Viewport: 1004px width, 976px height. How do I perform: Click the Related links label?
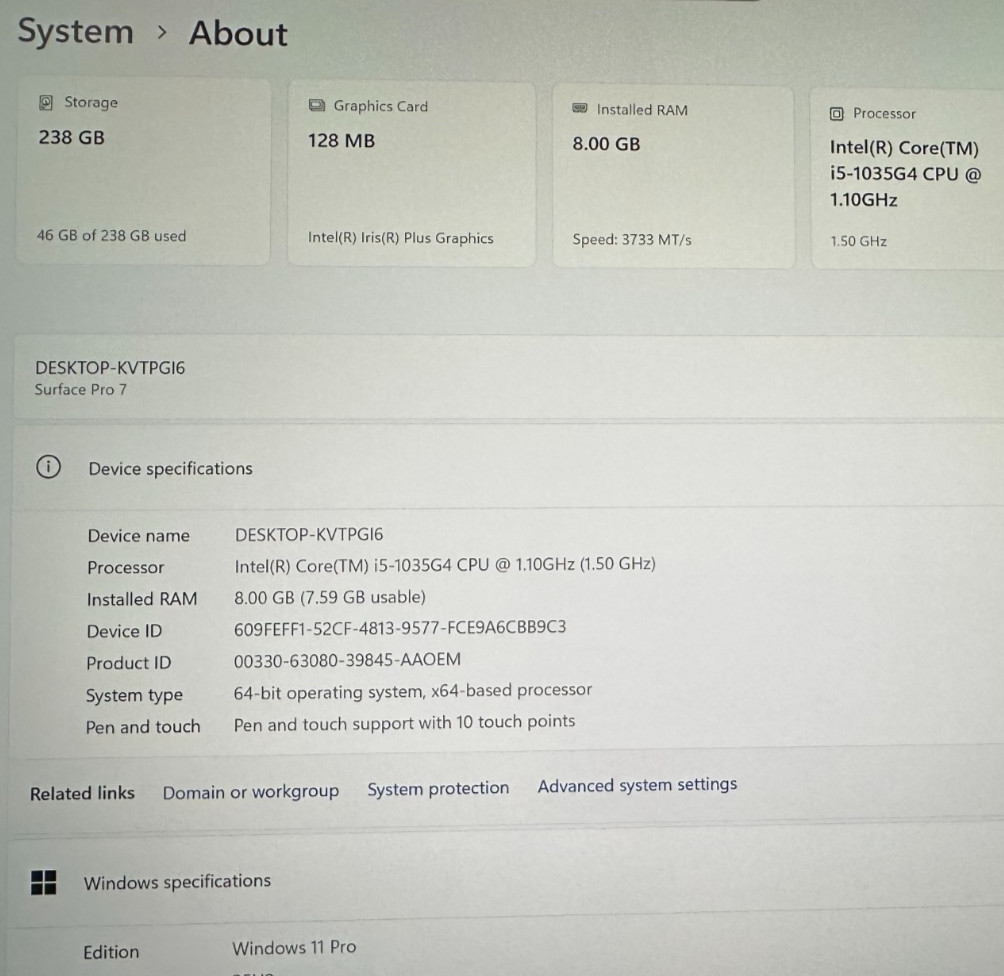(x=82, y=793)
